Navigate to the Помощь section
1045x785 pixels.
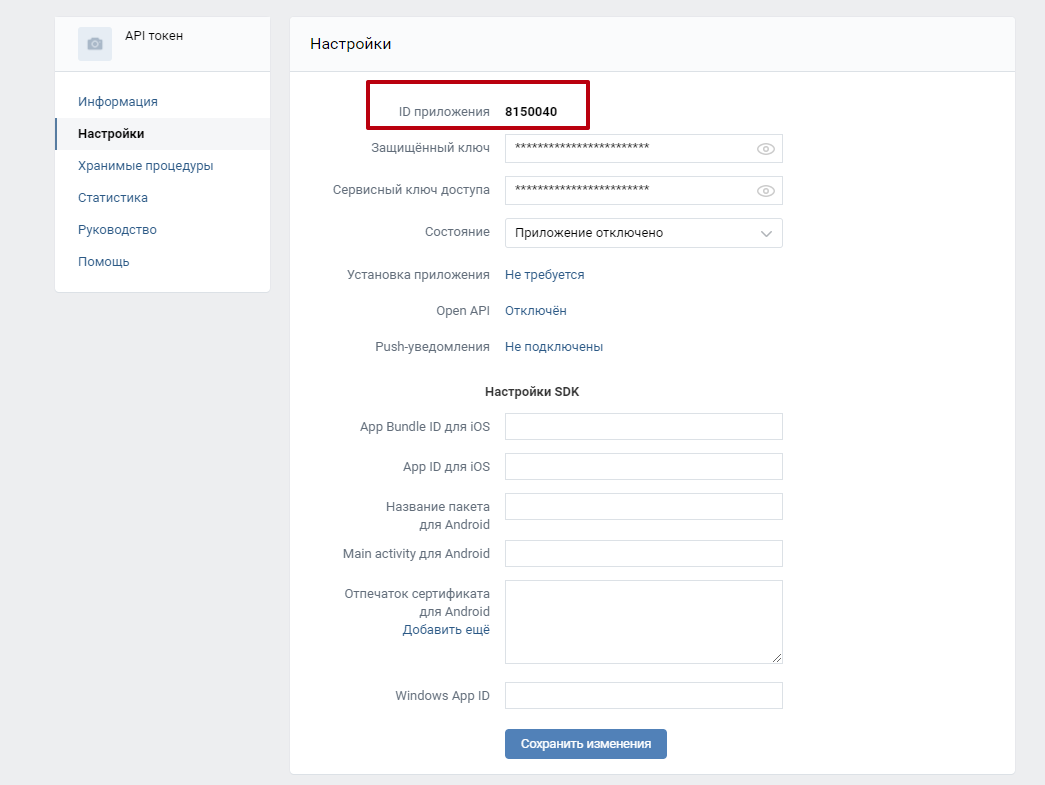coord(104,262)
